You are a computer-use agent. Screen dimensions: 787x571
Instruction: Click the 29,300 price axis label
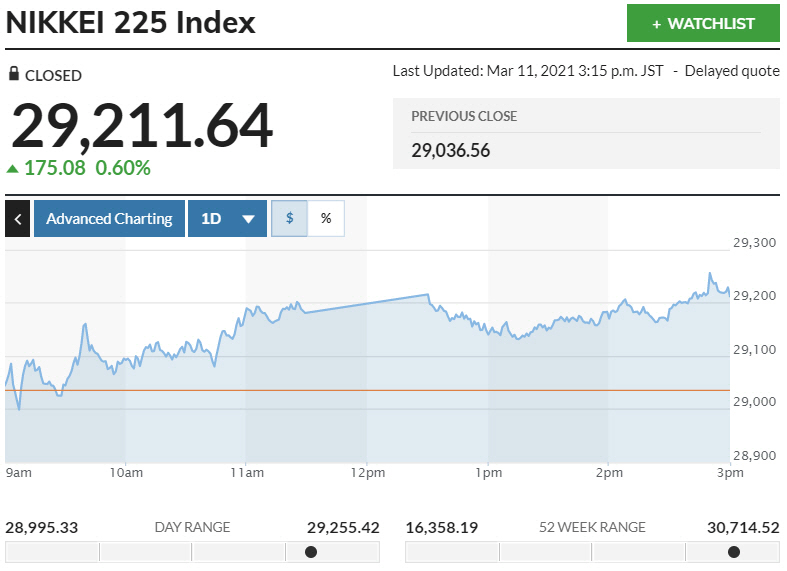pos(756,243)
